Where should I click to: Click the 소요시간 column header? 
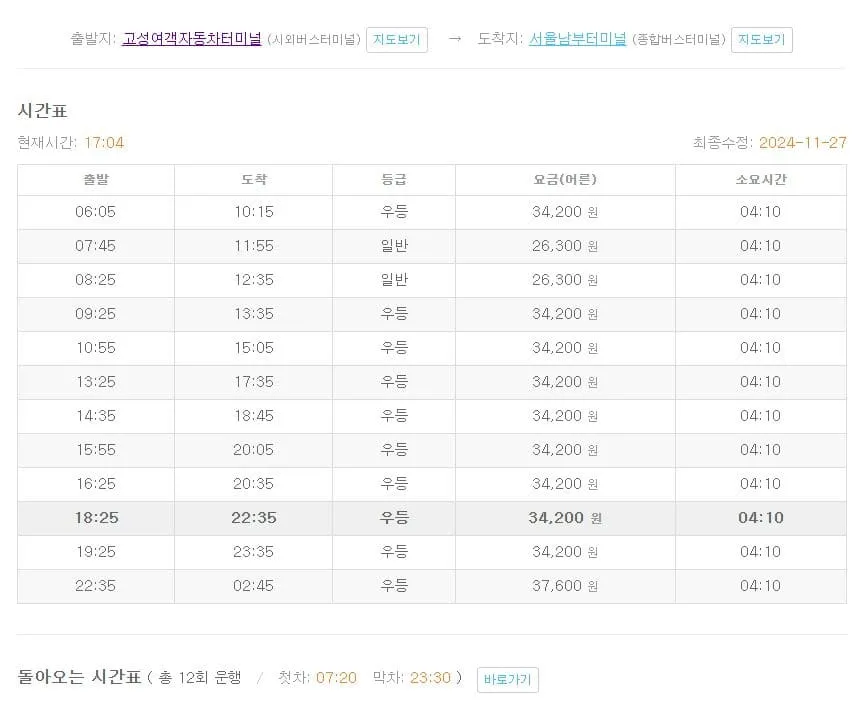(x=761, y=179)
